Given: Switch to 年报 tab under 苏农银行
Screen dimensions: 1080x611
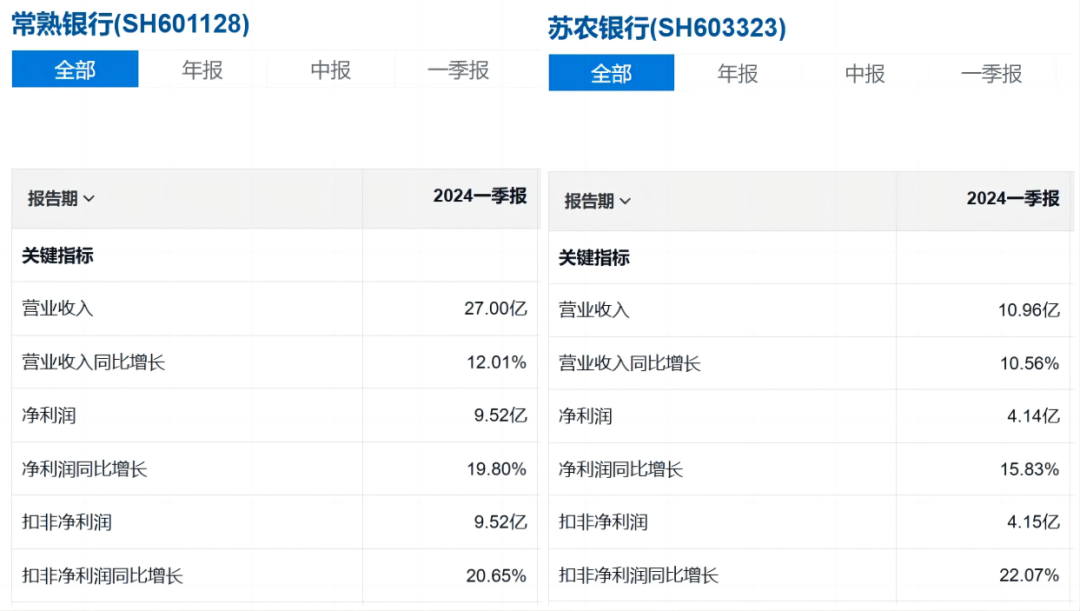Looking at the screenshot, I should coord(738,73).
